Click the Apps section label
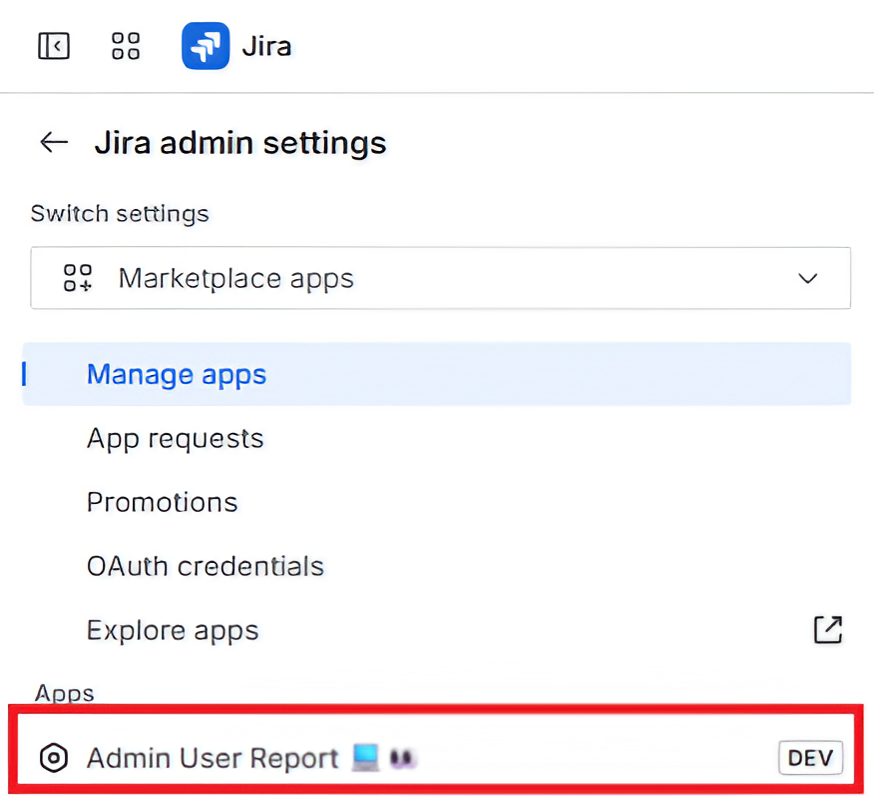 click(x=65, y=693)
